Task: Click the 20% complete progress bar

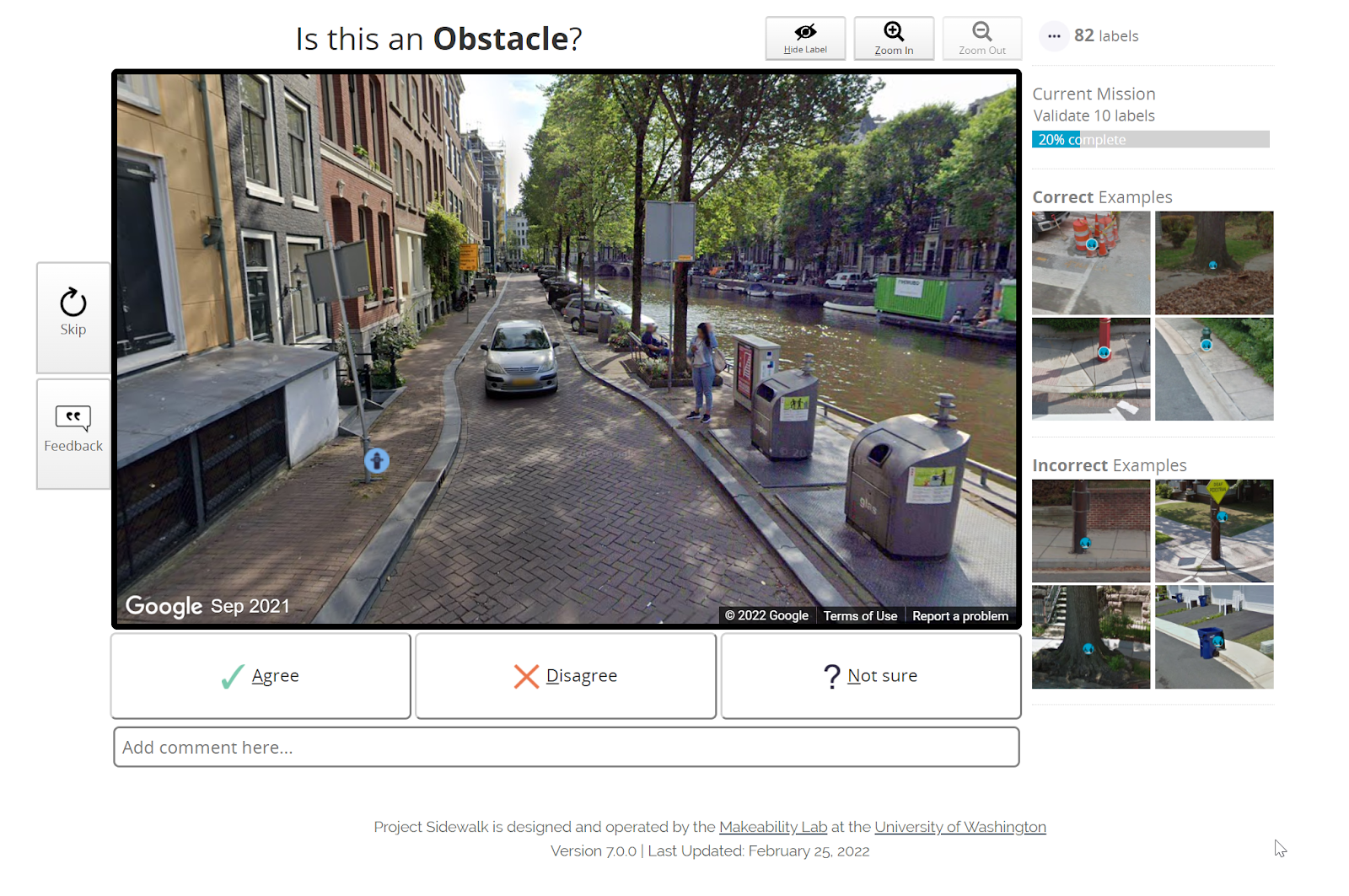Action: click(1150, 139)
